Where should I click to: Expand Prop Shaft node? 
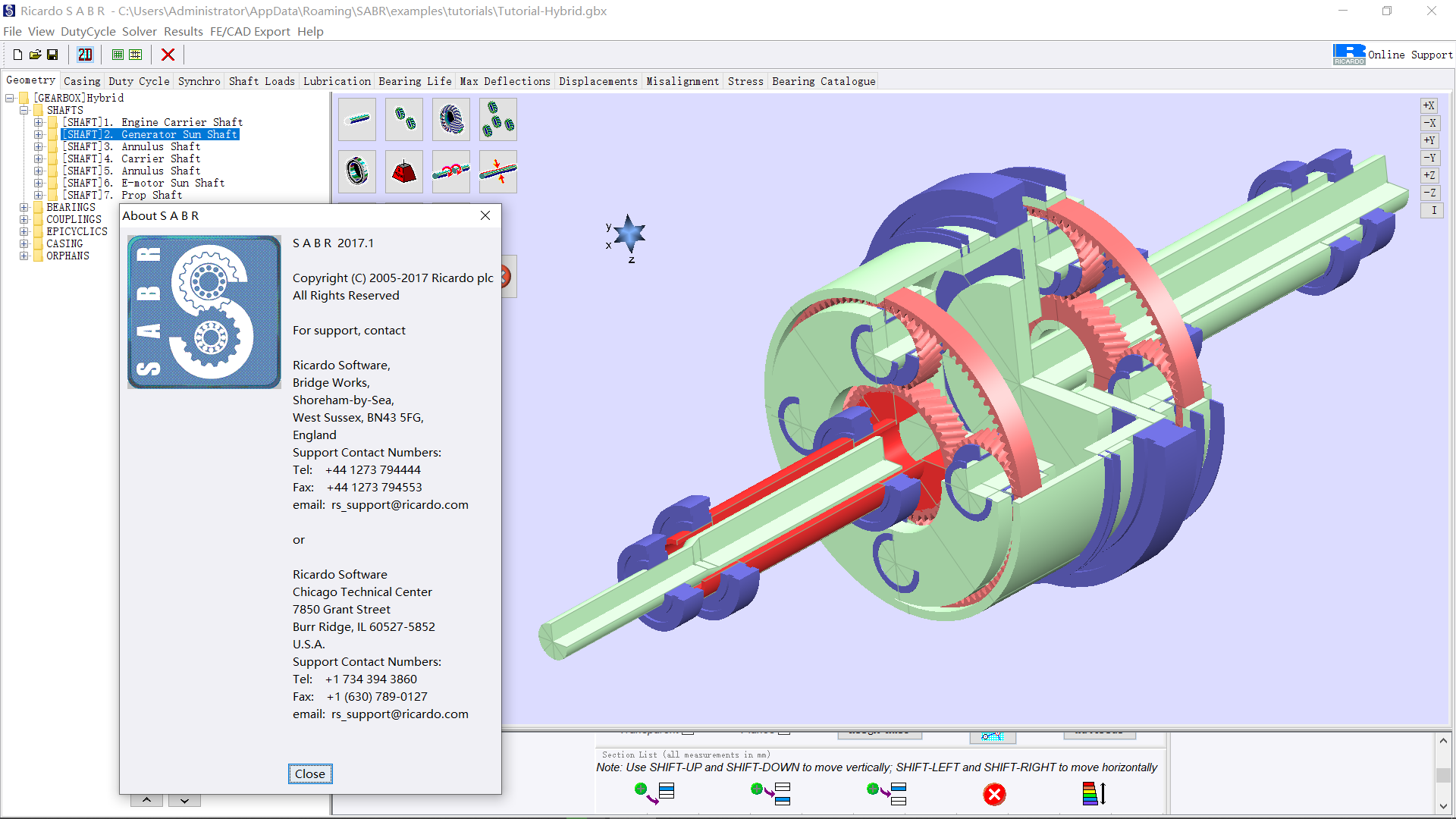click(x=38, y=195)
